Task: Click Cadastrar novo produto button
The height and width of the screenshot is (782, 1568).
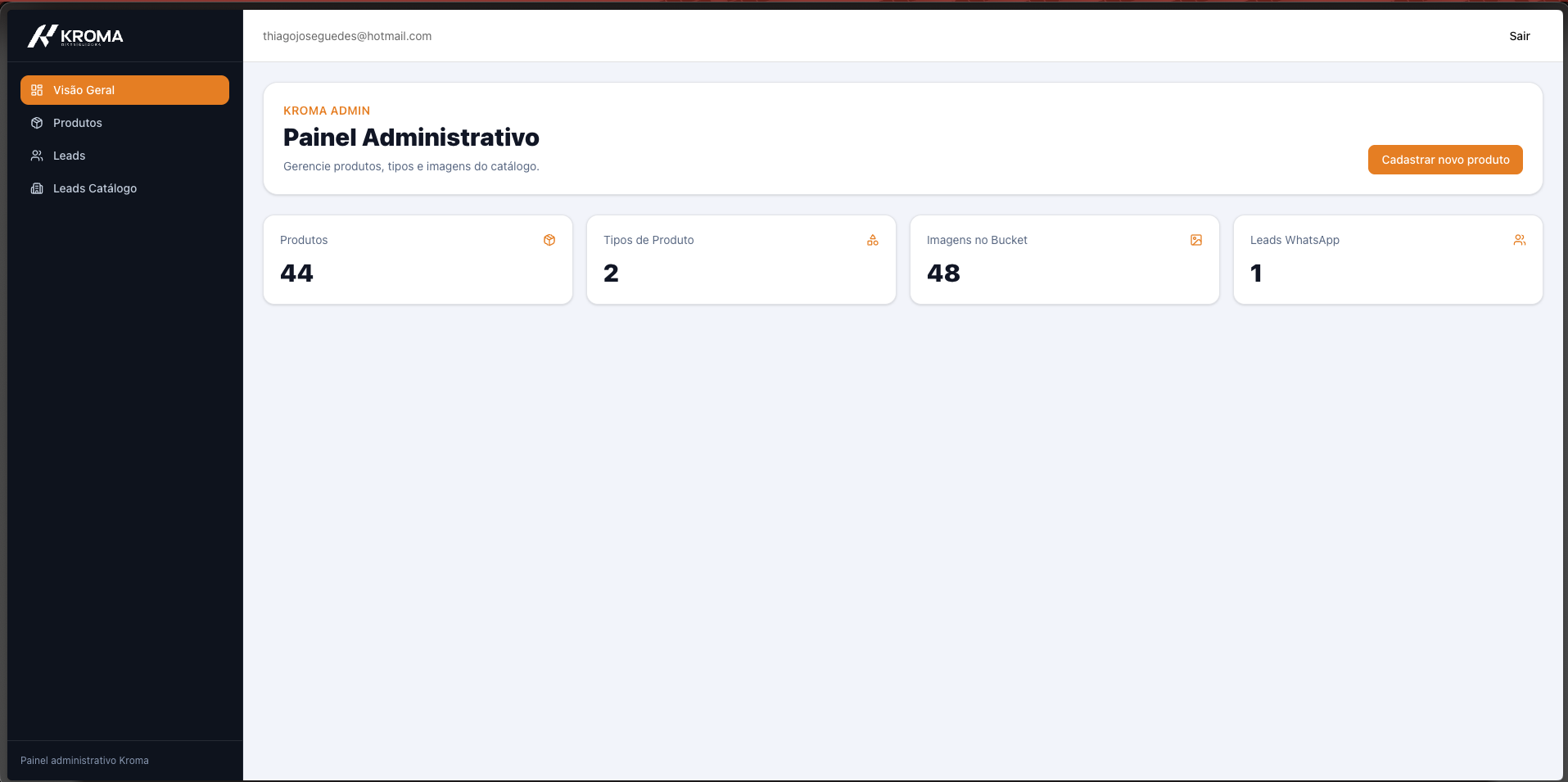Action: (1445, 160)
